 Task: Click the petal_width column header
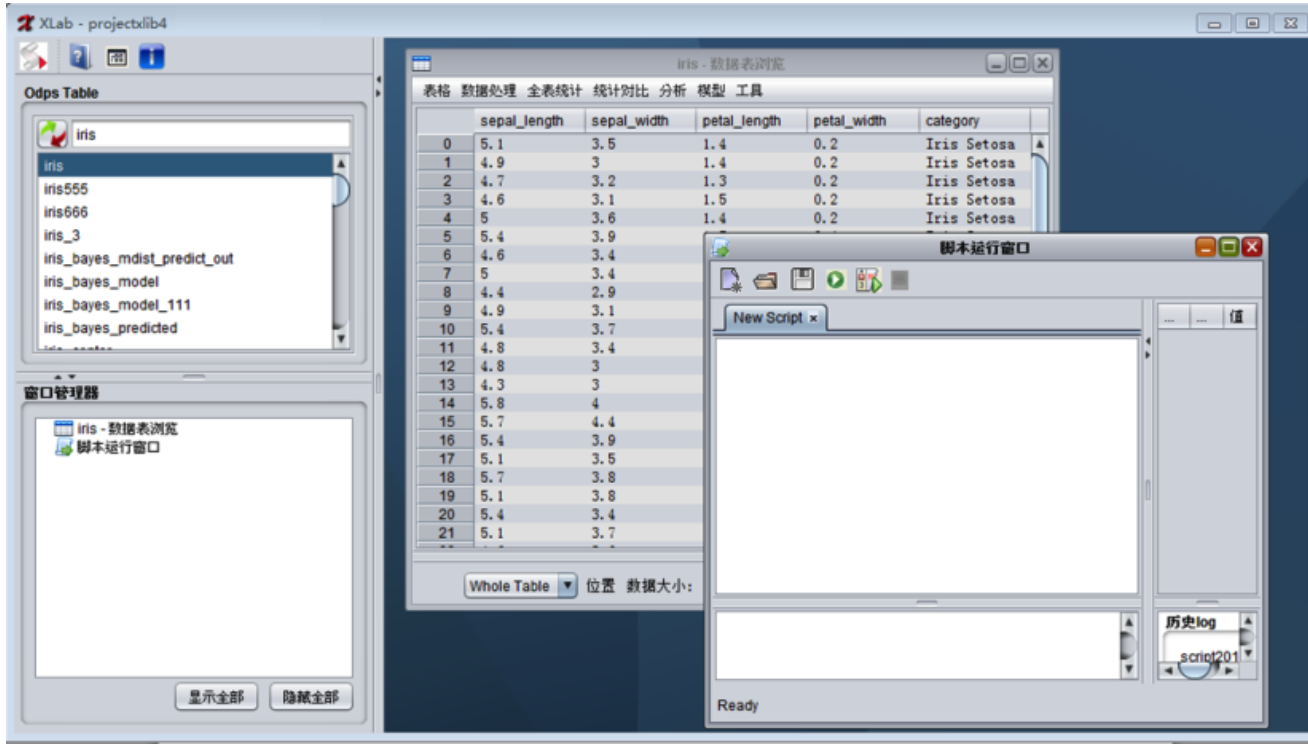coord(863,120)
